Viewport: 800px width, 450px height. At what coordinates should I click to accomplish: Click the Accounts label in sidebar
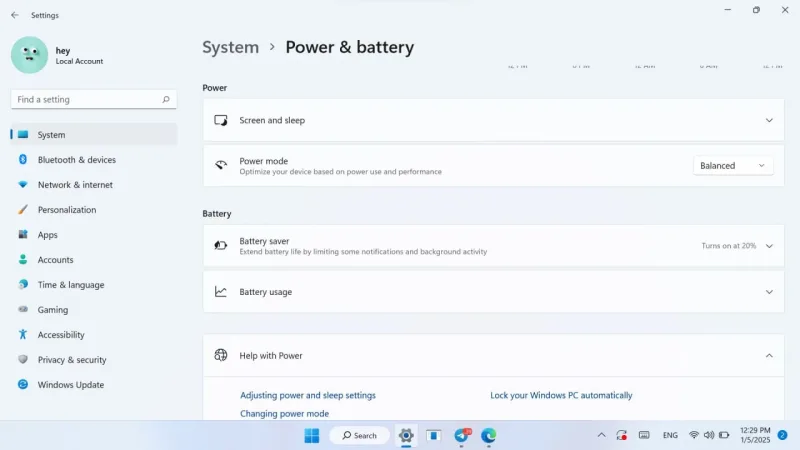point(56,260)
